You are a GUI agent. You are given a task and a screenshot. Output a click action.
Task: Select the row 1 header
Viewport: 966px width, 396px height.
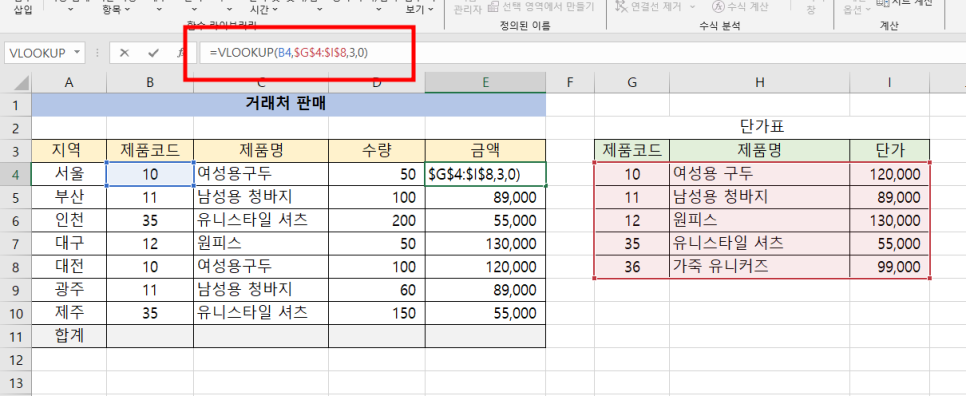coord(15,105)
